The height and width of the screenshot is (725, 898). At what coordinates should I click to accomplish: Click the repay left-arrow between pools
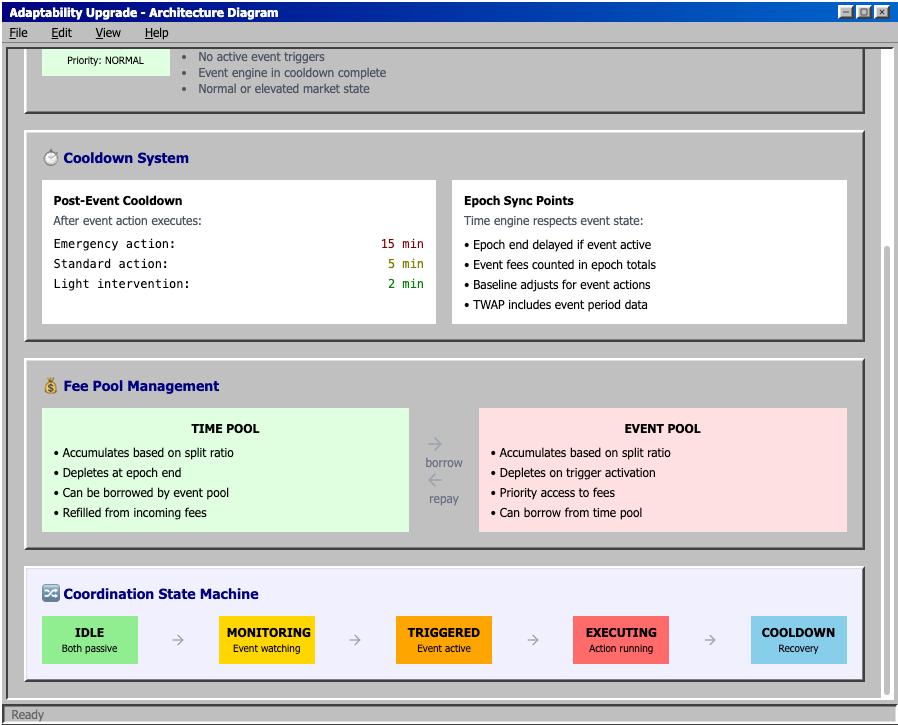pos(435,480)
